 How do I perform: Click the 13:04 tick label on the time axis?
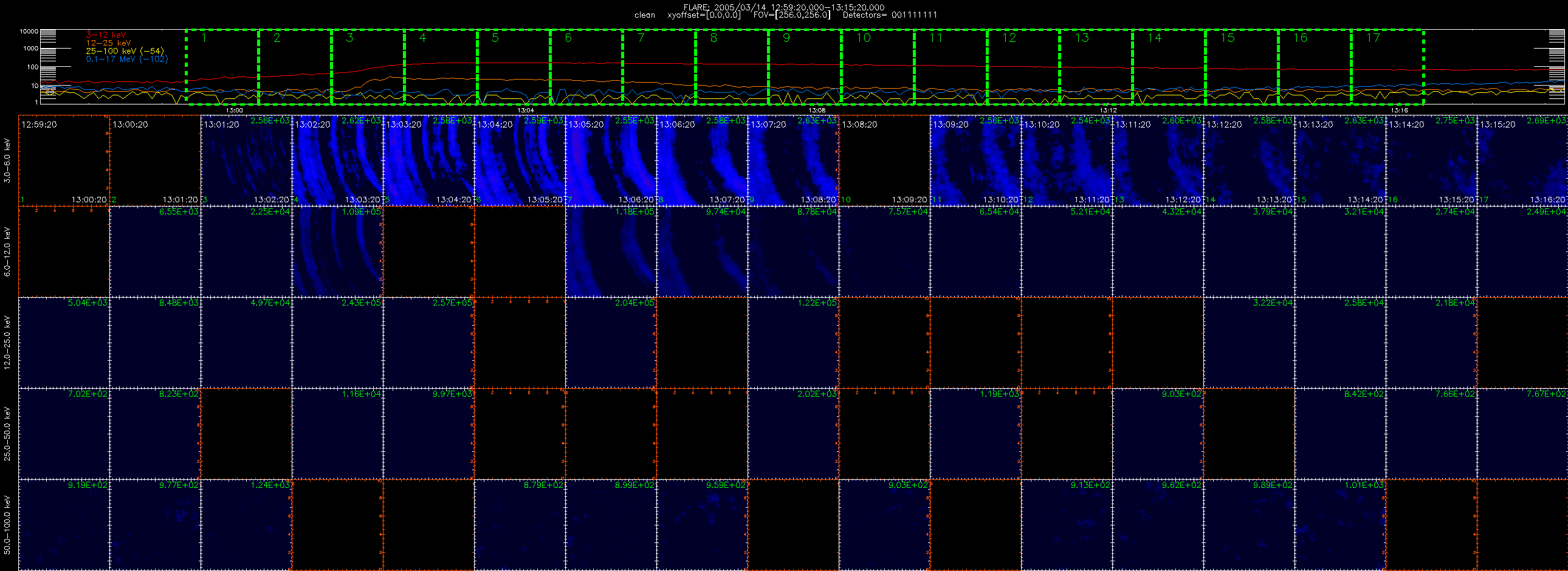tap(526, 111)
